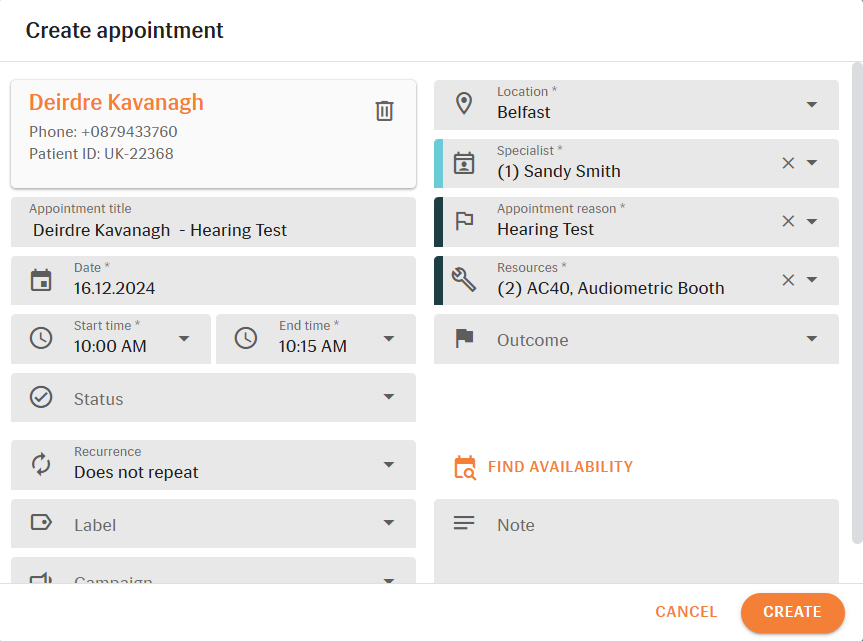Click the recurrence loop icon

[x=41, y=464]
